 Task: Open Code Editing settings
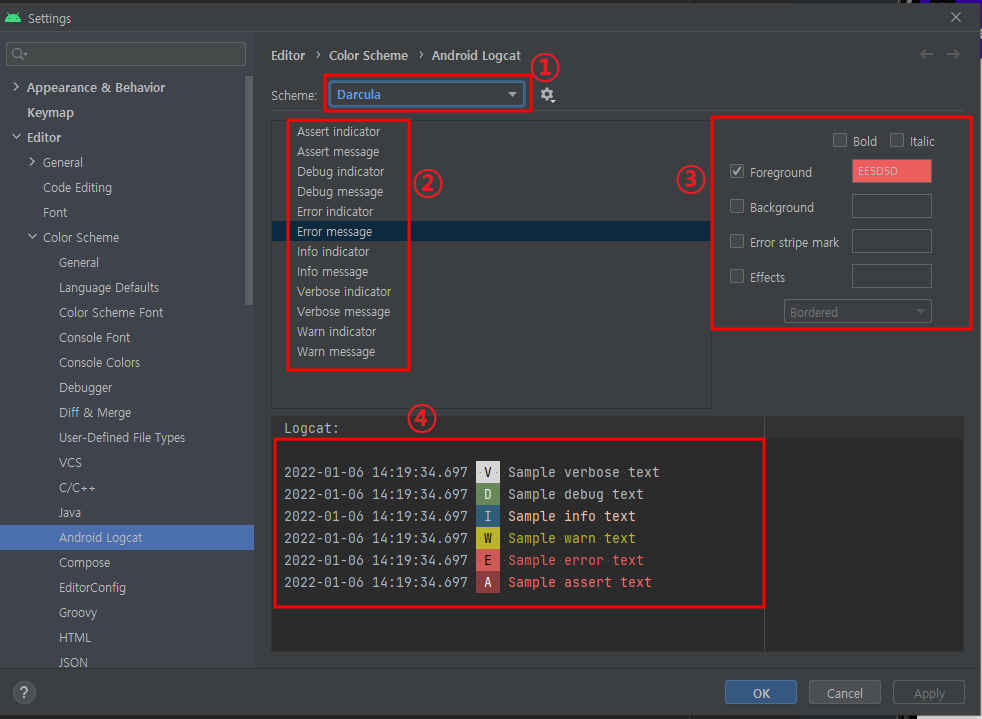tap(77, 187)
